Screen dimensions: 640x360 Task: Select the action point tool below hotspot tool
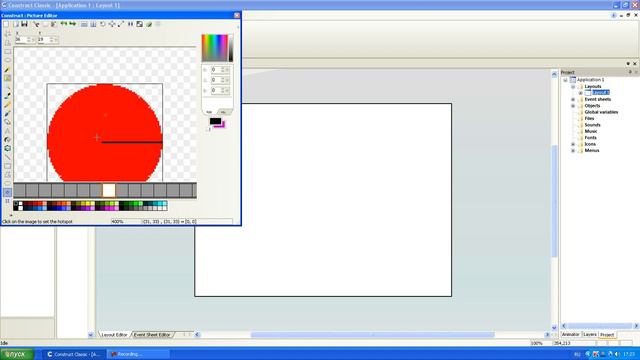click(x=7, y=201)
